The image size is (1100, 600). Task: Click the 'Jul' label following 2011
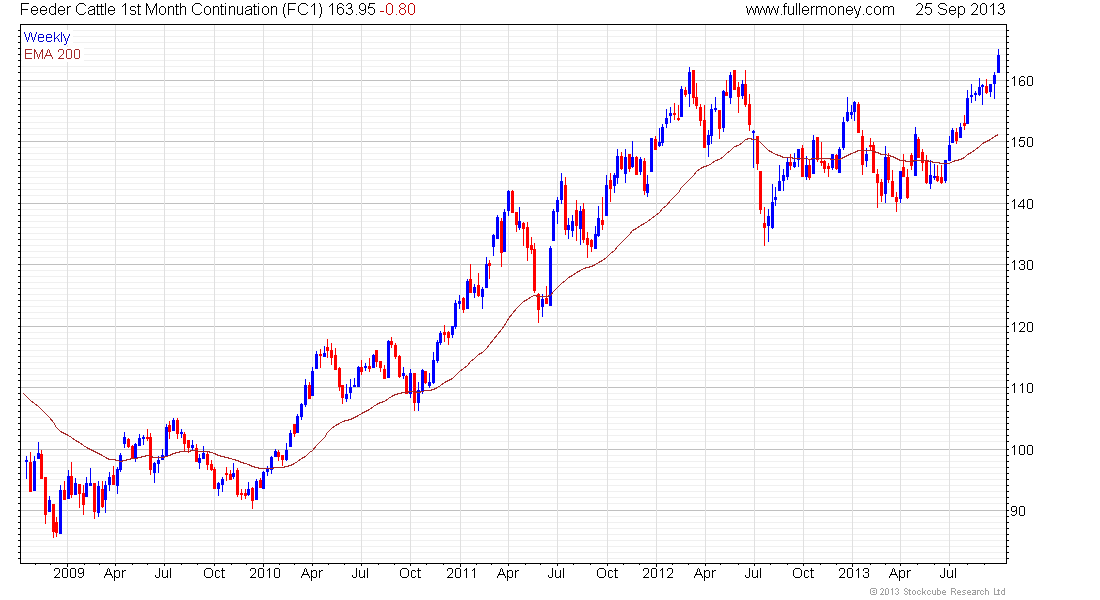pyautogui.click(x=556, y=573)
